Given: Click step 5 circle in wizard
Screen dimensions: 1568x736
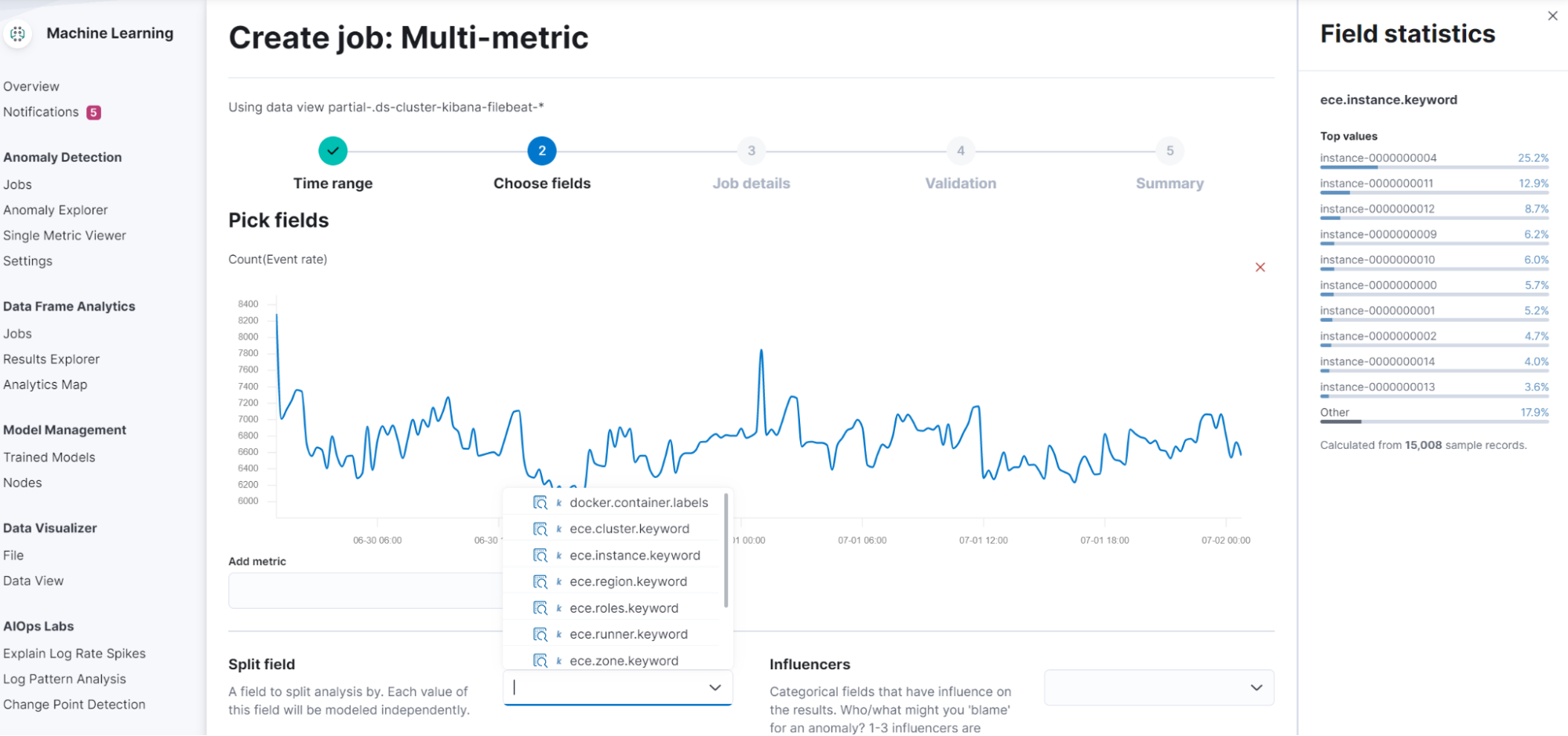Looking at the screenshot, I should 1170,151.
